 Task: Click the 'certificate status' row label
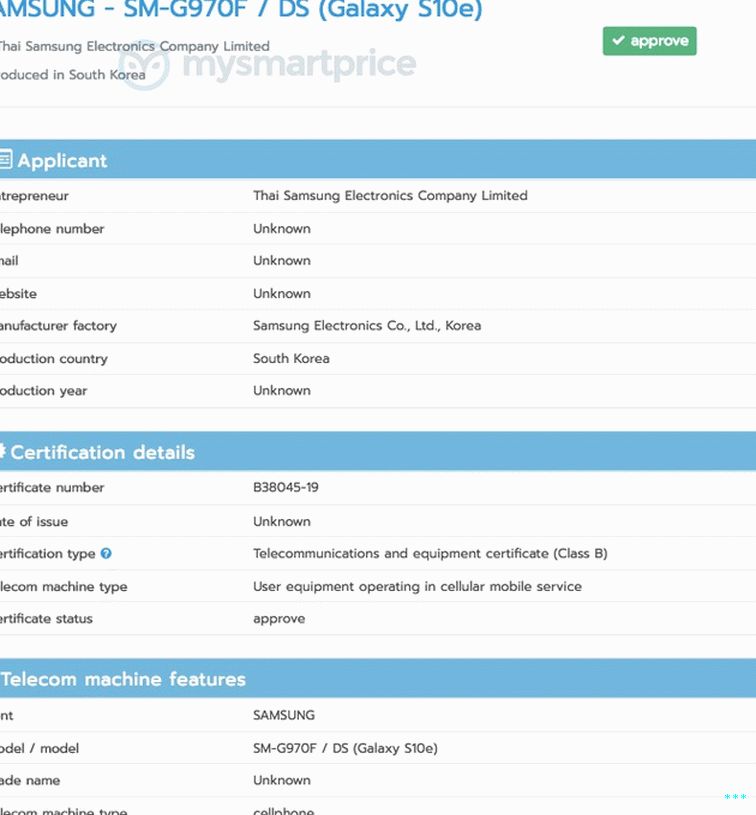46,619
